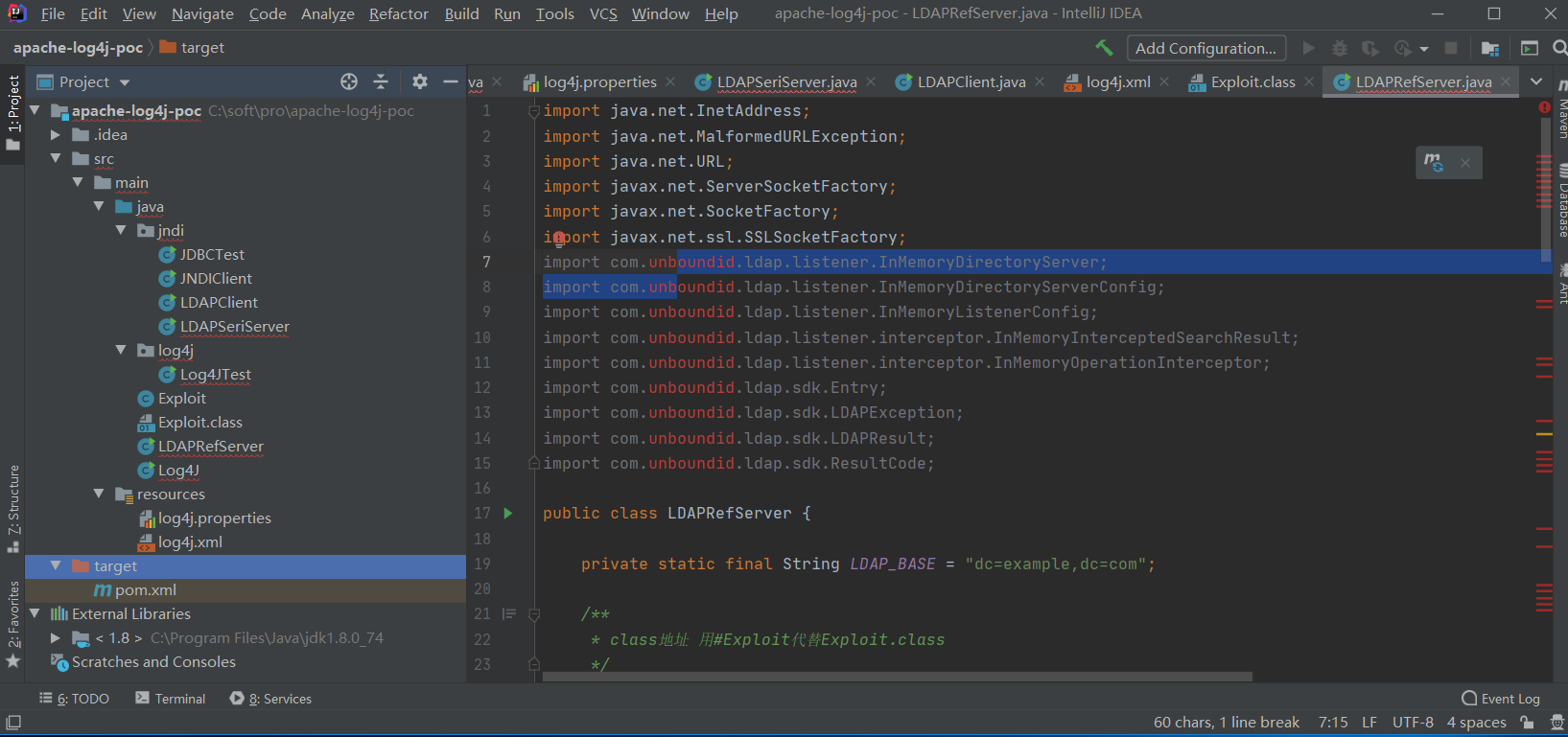1568x737 pixels.
Task: Open the profiler run options dropdown arrow
Action: 1423,49
